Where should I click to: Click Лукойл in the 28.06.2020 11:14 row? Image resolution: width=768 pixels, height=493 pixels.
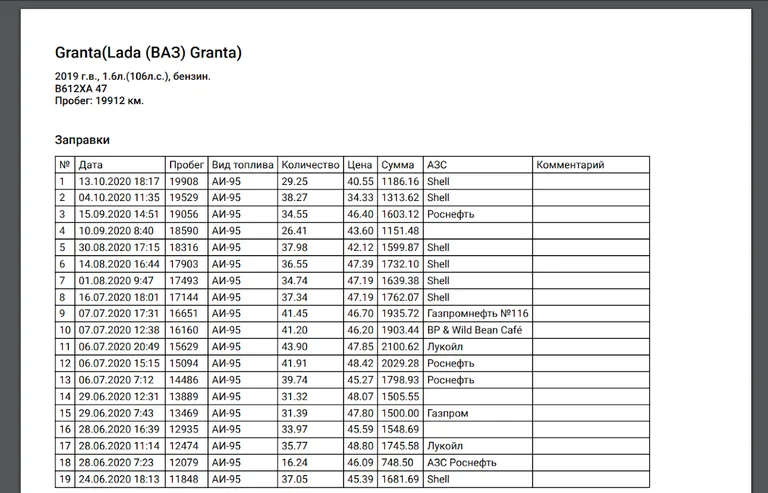[445, 446]
